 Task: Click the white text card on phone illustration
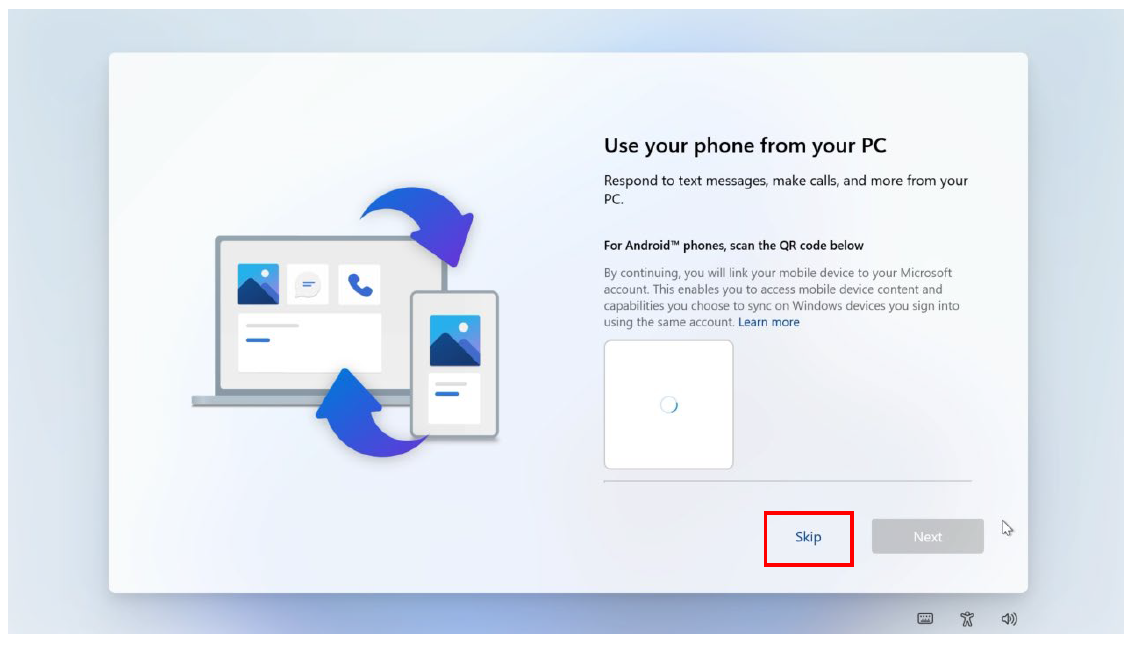tap(455, 398)
